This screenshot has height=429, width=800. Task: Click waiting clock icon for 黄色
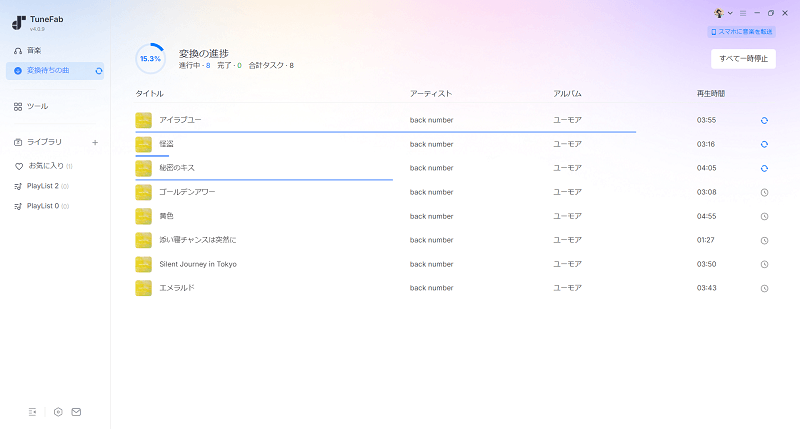(x=764, y=216)
